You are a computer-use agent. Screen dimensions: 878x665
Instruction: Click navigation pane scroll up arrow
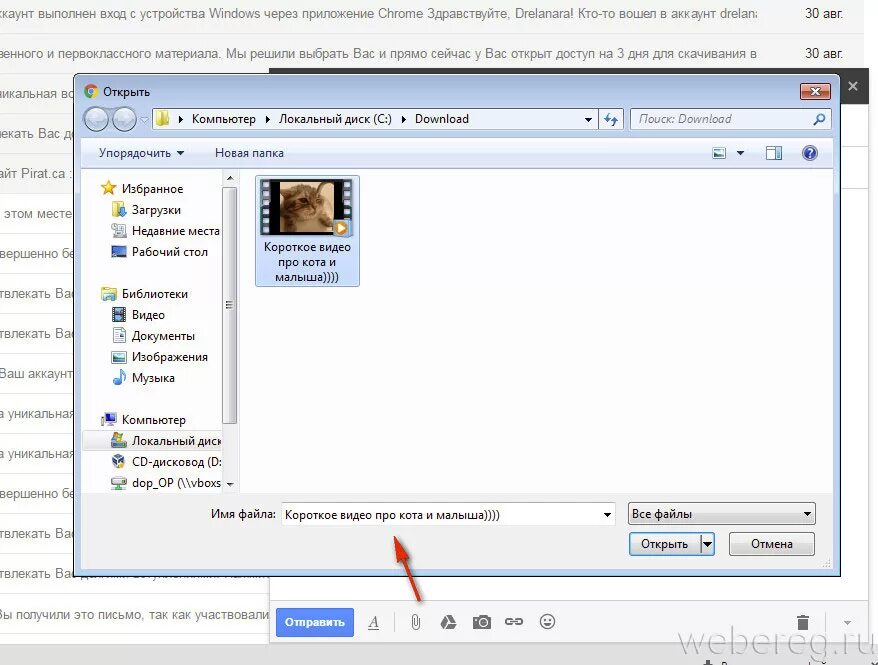click(230, 178)
